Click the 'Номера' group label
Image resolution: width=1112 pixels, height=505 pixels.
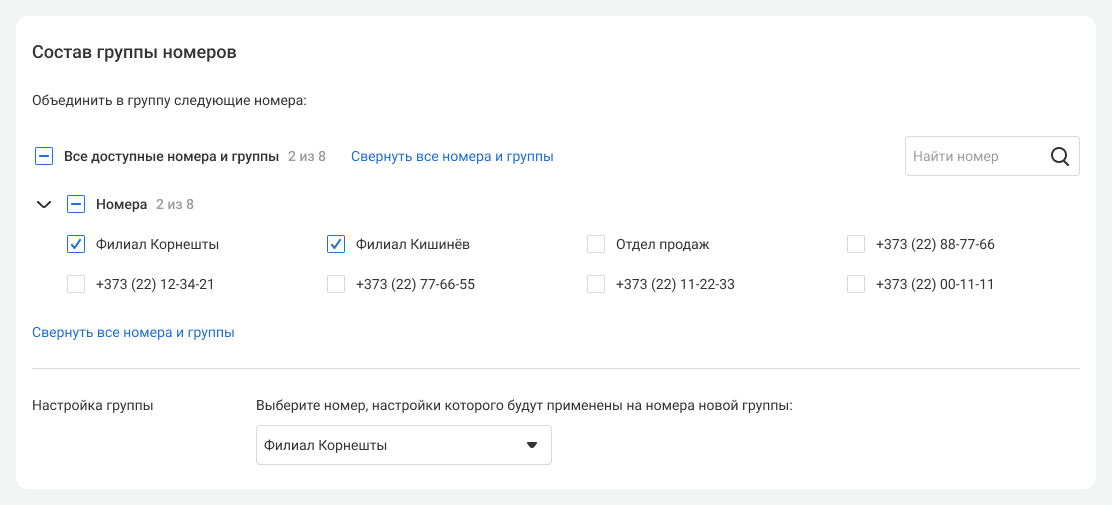click(x=119, y=204)
